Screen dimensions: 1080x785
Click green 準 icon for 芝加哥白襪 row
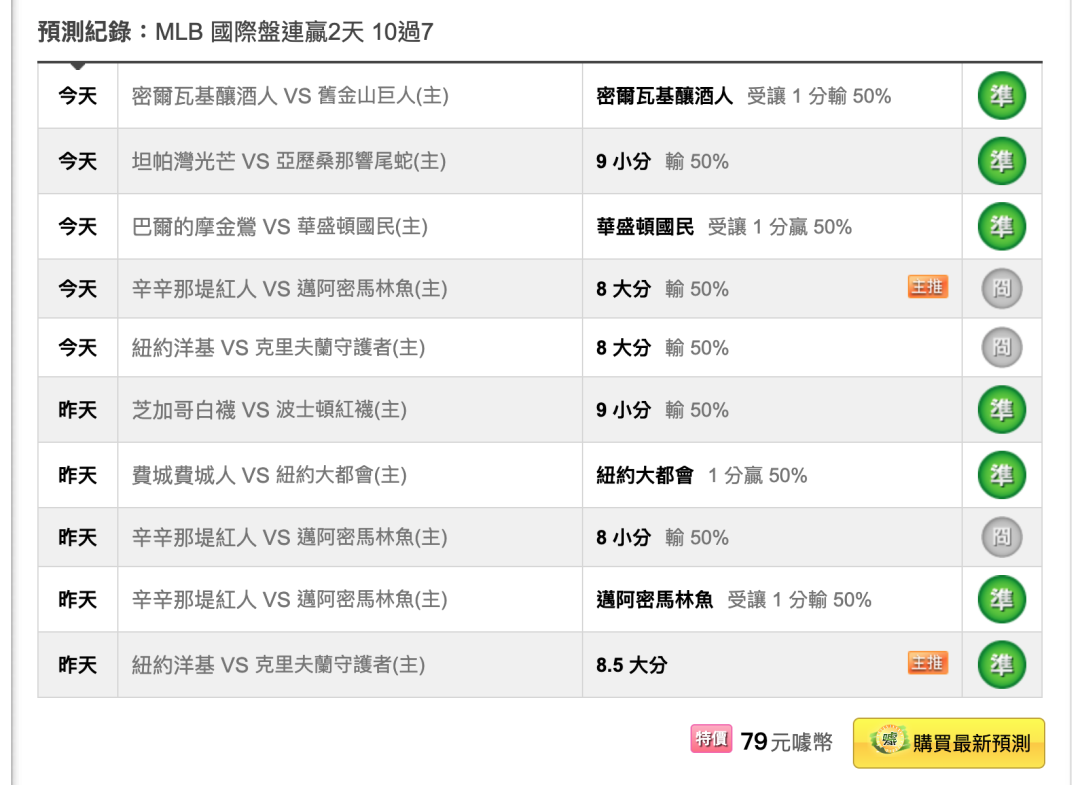[x=1001, y=410]
